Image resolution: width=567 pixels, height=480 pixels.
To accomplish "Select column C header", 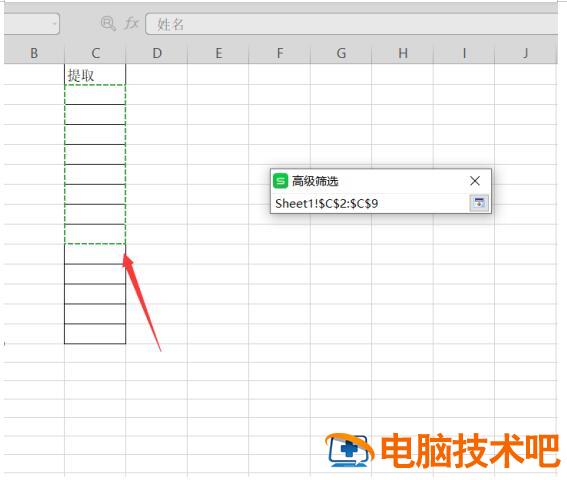I will [95, 53].
